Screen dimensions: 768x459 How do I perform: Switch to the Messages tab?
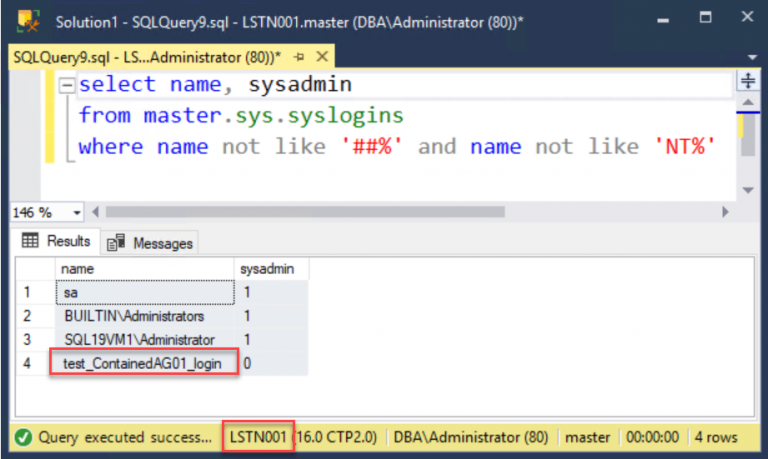click(x=150, y=242)
